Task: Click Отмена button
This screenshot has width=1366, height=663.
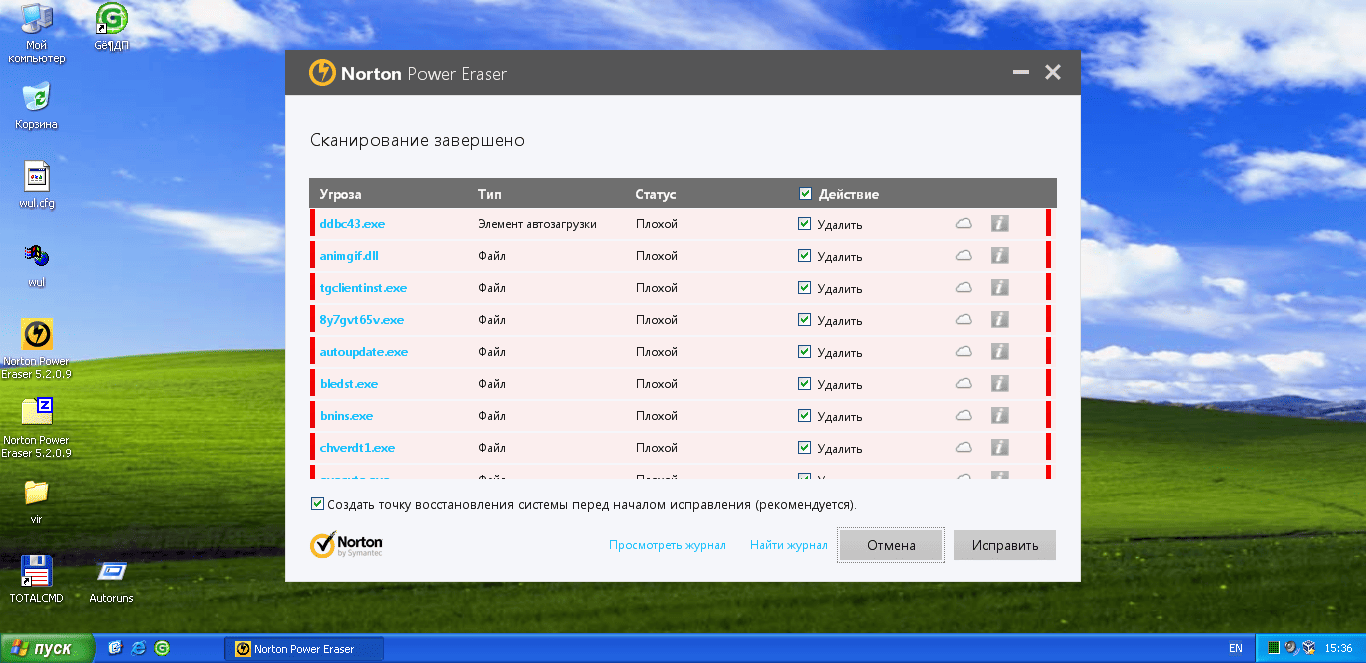Action: point(891,545)
